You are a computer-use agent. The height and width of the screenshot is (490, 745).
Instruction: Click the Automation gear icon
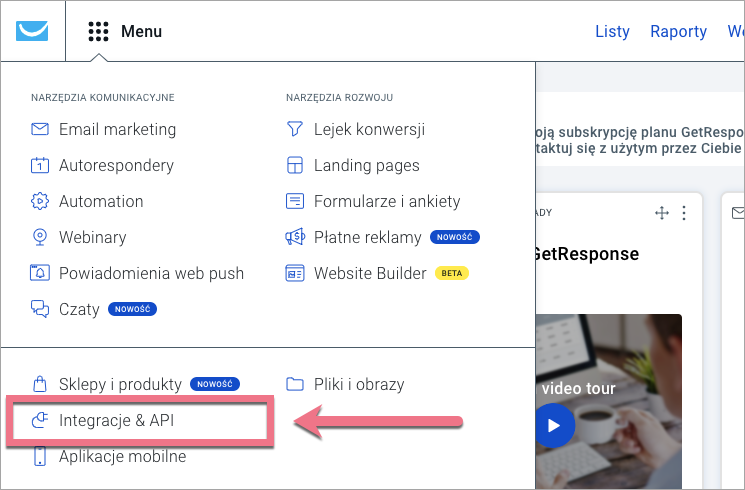(40, 201)
